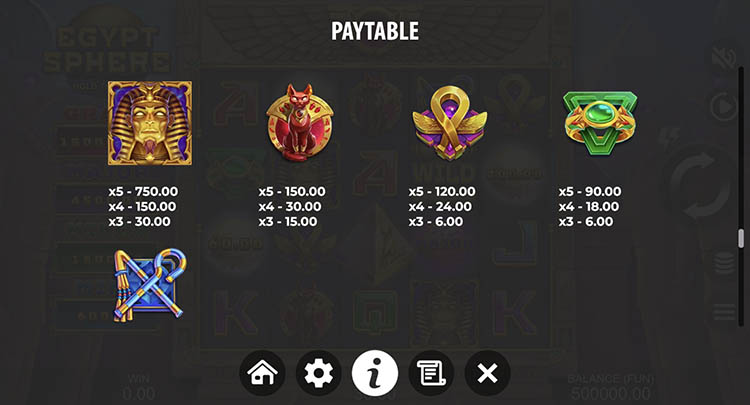
Task: Select the info paytable tab icon
Action: point(375,373)
